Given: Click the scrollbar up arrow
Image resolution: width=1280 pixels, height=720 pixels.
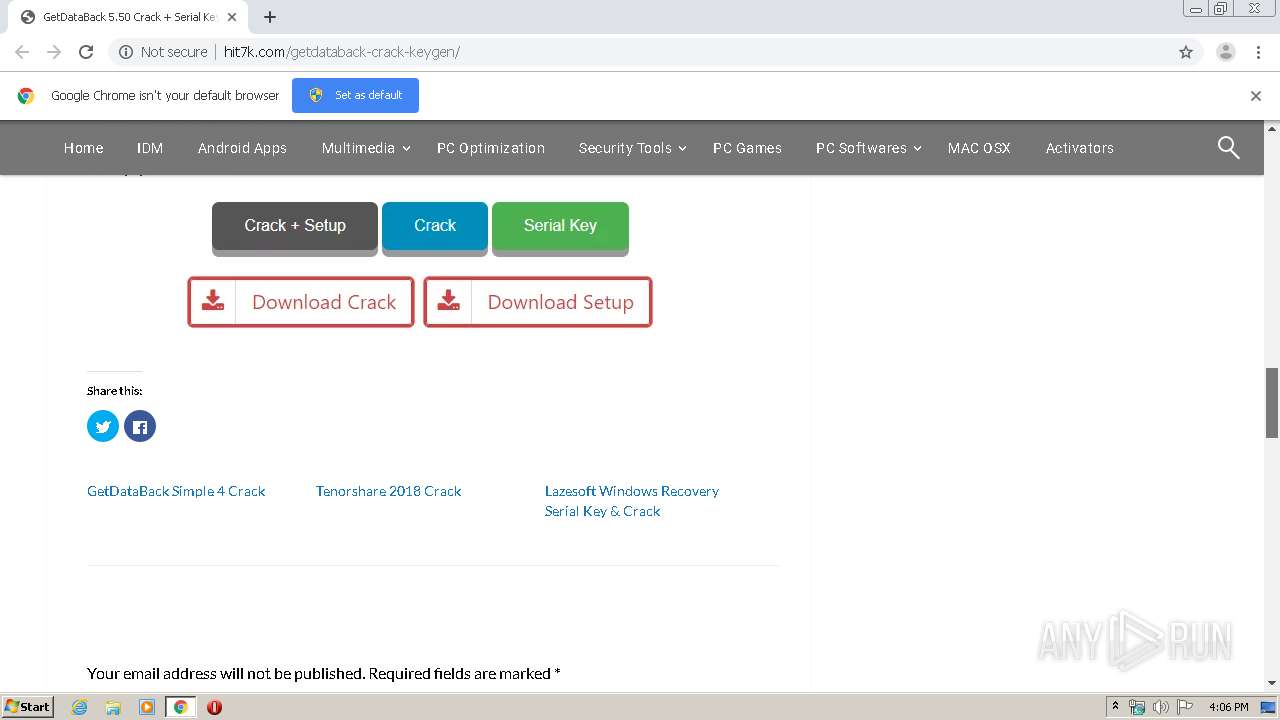Looking at the screenshot, I should click(x=1272, y=128).
